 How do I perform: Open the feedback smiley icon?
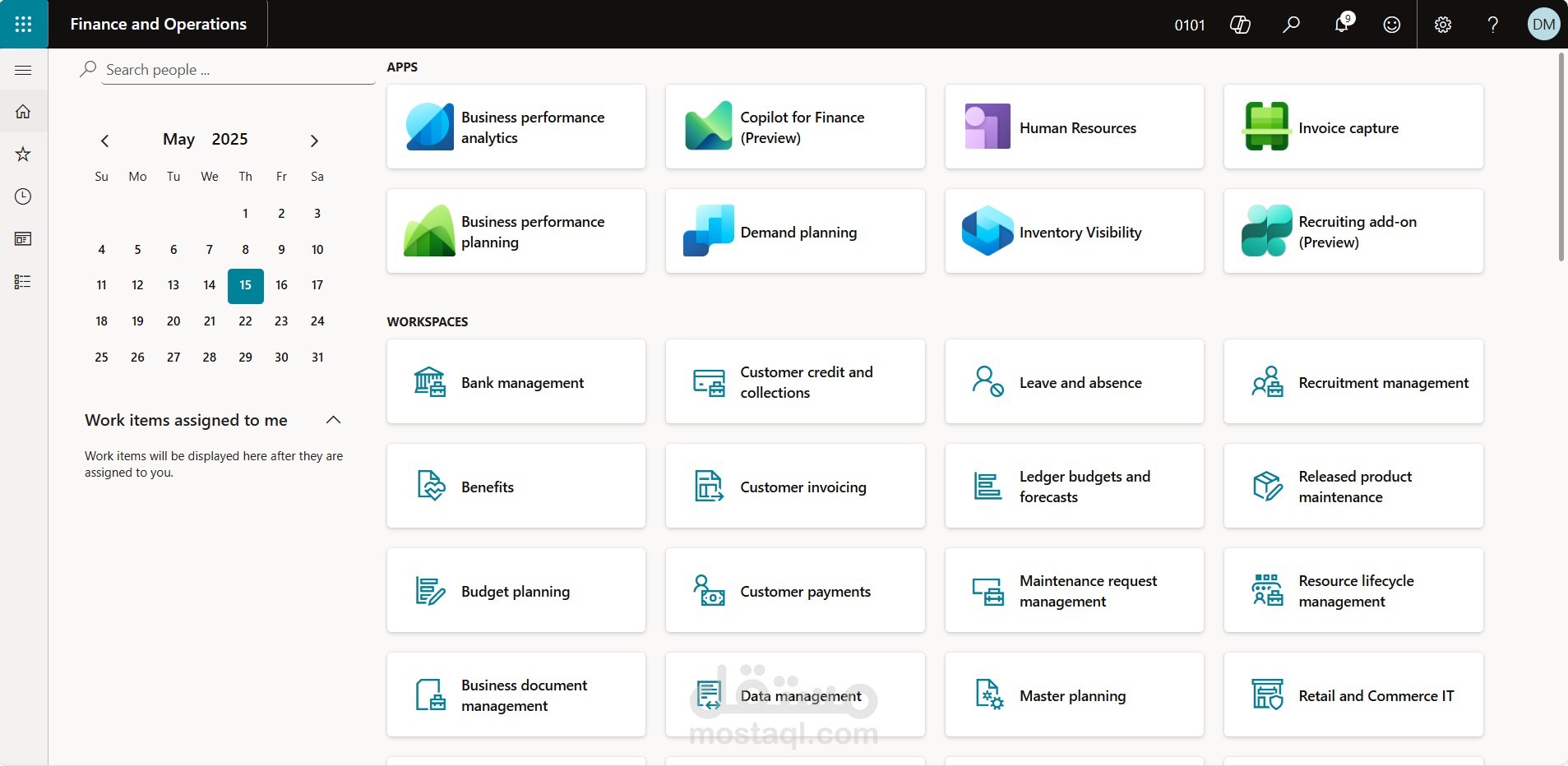coord(1392,25)
